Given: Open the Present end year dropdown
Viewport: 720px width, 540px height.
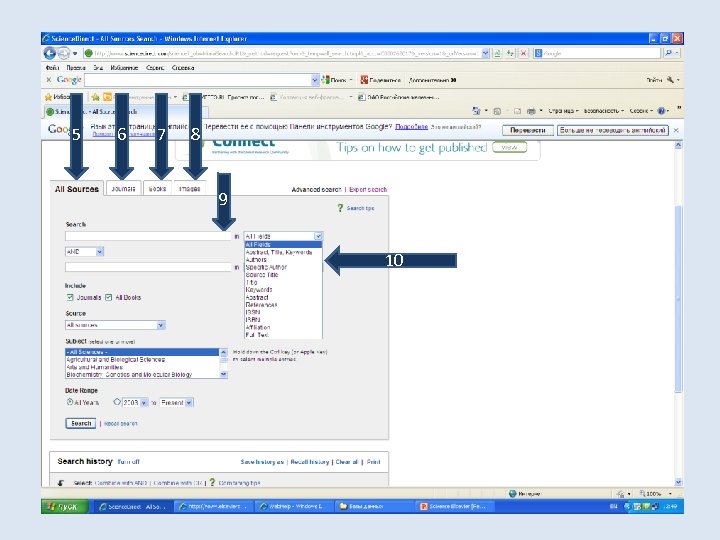Looking at the screenshot, I should click(189, 403).
